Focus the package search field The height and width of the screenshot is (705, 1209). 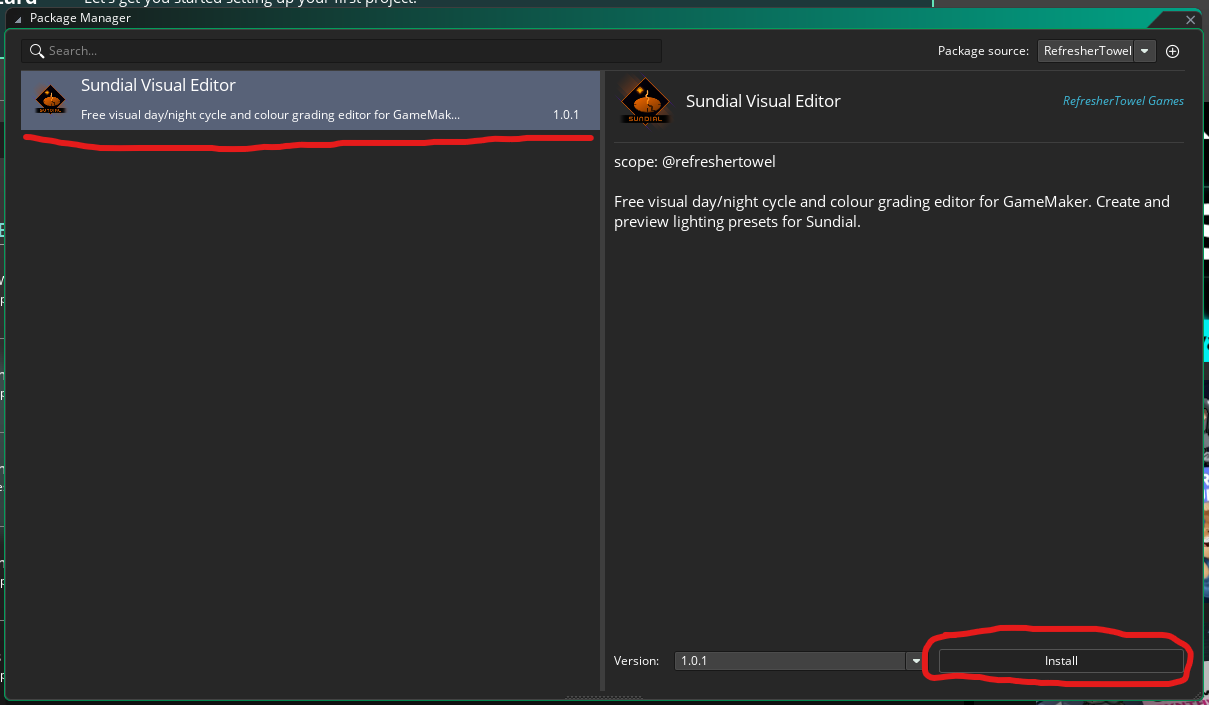pyautogui.click(x=342, y=51)
